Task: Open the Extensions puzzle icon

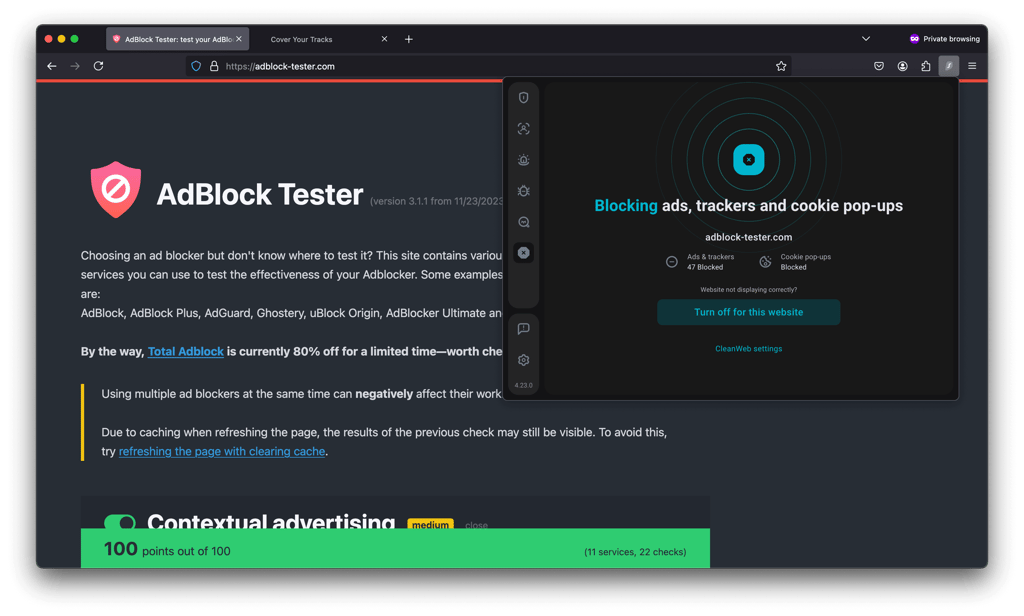Action: [x=925, y=66]
